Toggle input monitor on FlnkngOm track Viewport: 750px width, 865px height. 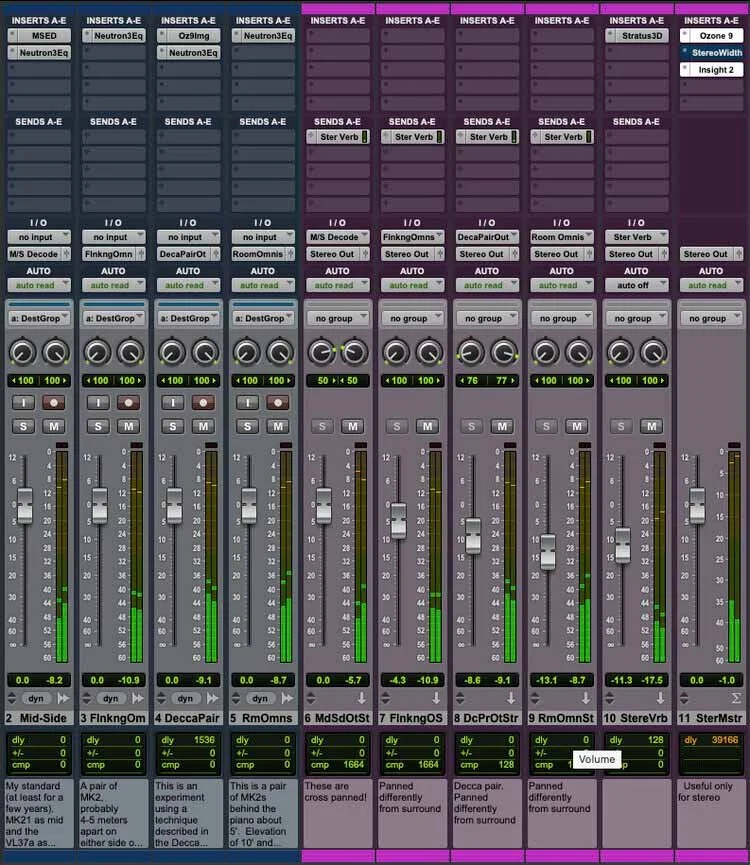98,403
